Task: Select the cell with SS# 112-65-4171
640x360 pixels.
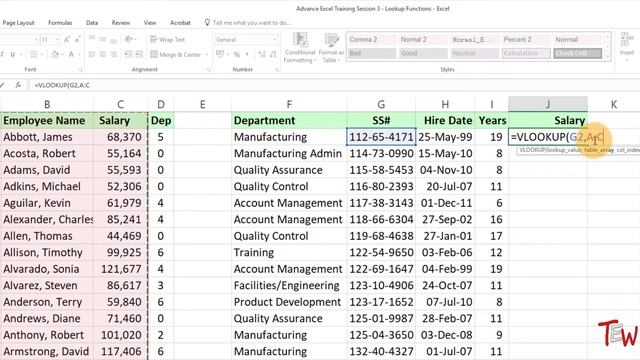Action: 381,137
